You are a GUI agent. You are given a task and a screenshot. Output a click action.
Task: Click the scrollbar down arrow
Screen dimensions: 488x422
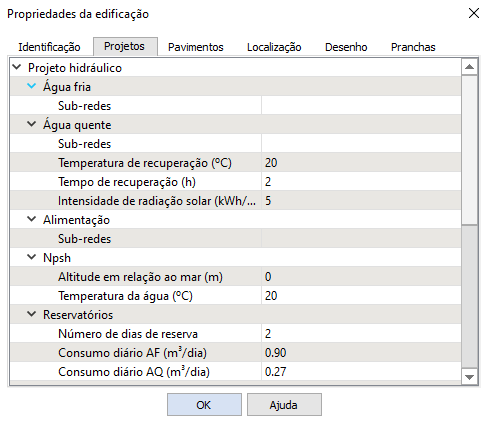tap(469, 377)
